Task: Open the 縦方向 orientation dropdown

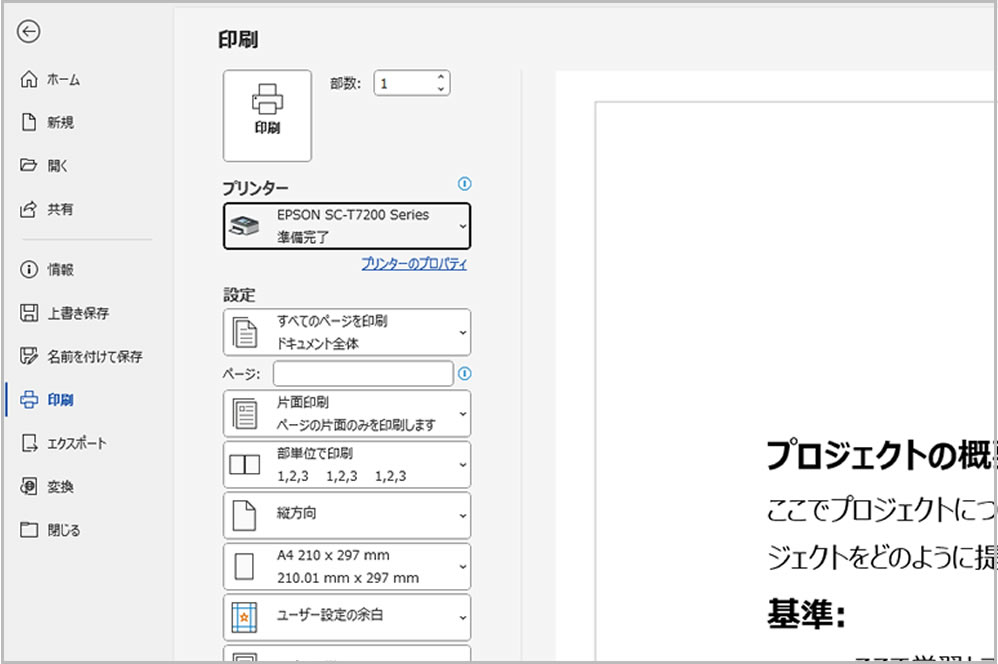Action: [x=347, y=515]
